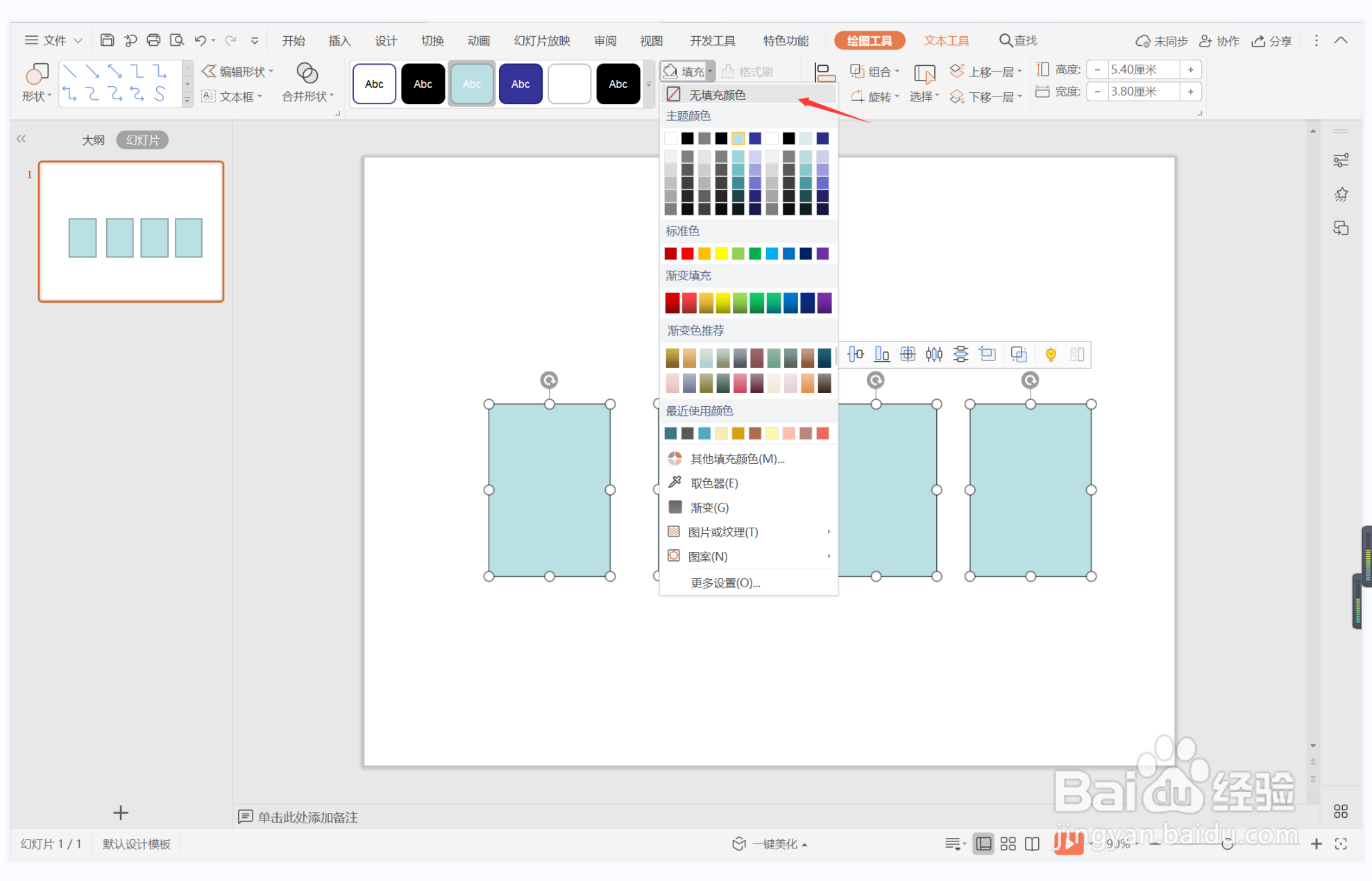Open the 插入 ribbon tab

click(339, 40)
